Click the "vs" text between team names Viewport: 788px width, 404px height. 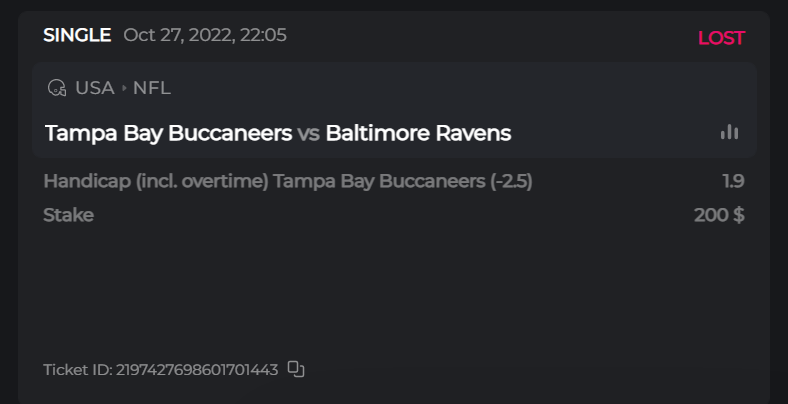309,133
